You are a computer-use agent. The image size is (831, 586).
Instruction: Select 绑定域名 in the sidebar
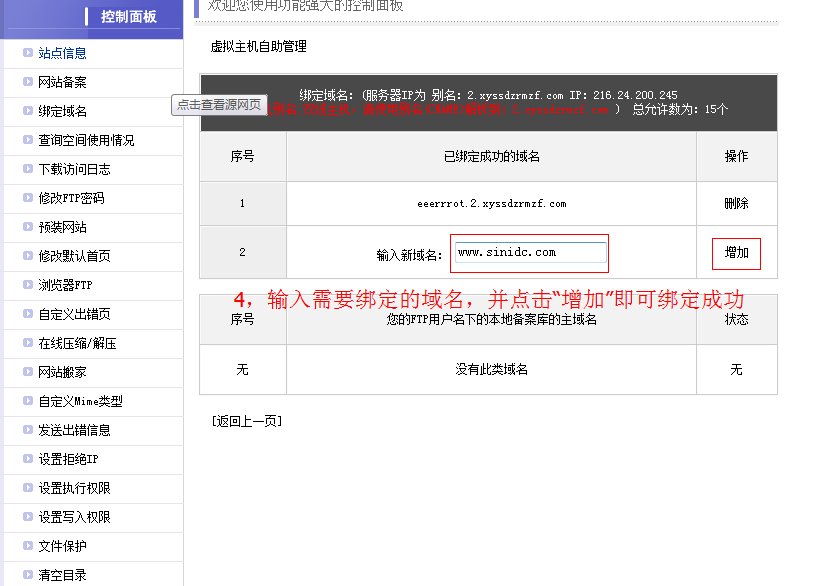(x=62, y=111)
